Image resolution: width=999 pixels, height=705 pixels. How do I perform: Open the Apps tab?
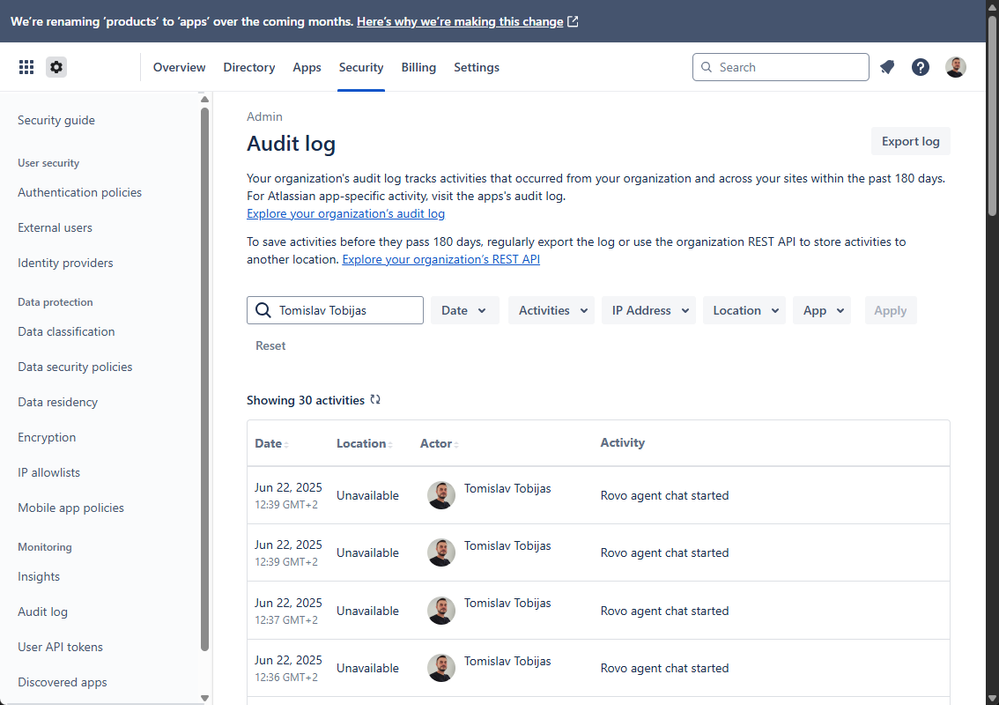click(x=306, y=67)
